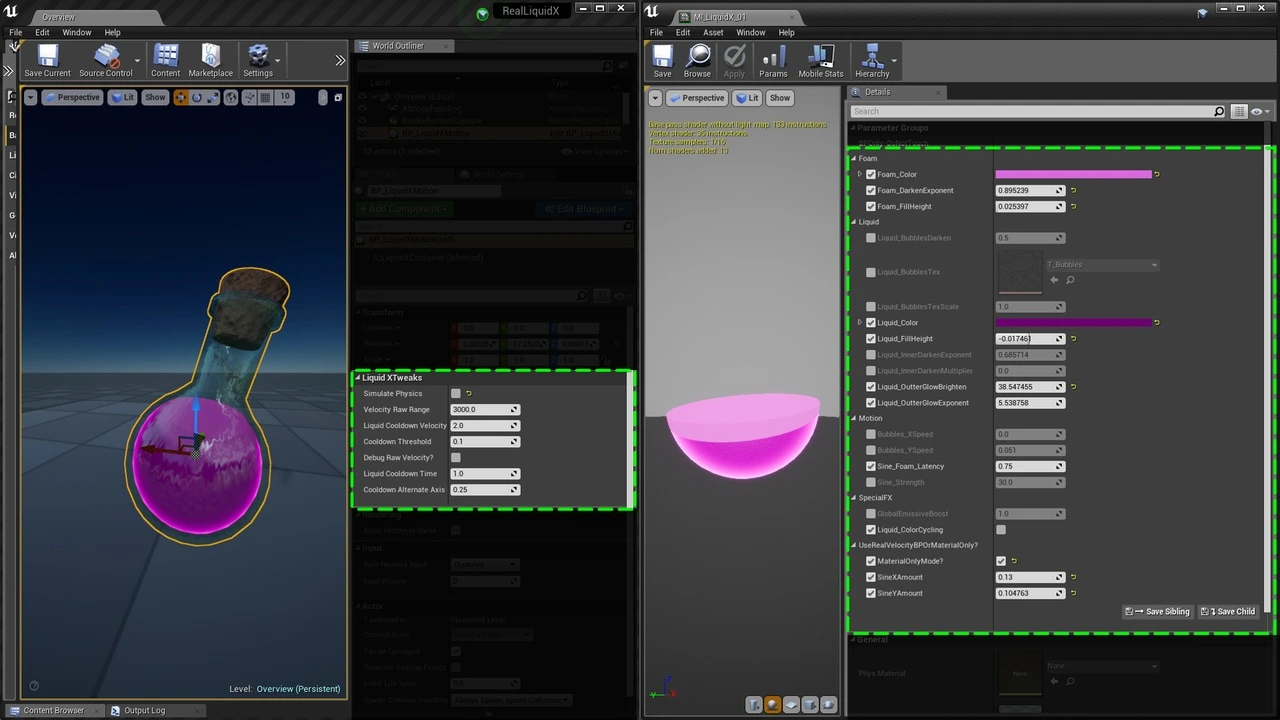Click the Save Sibling button

click(1158, 611)
